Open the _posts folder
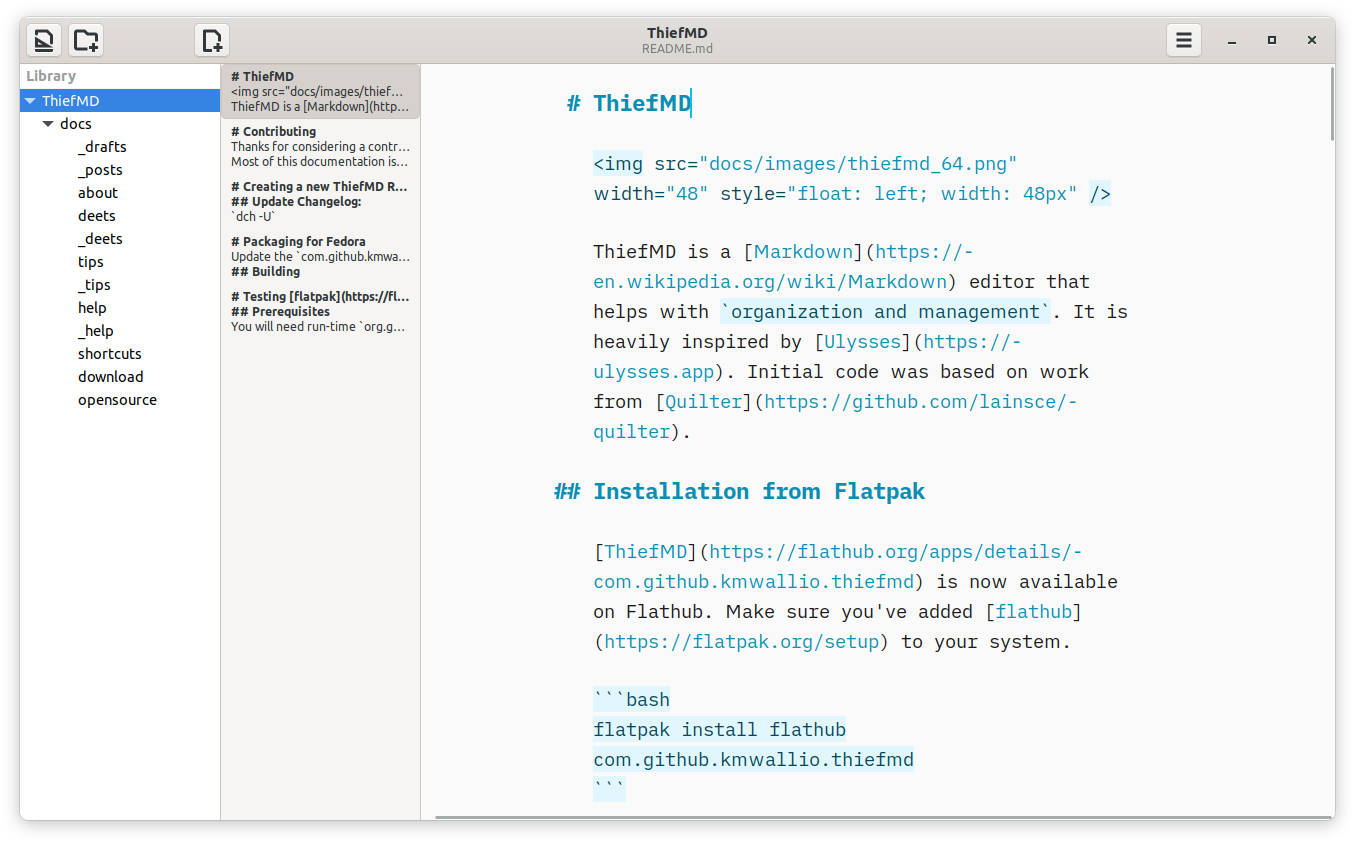Screen dimensions: 1355x843 click(100, 170)
